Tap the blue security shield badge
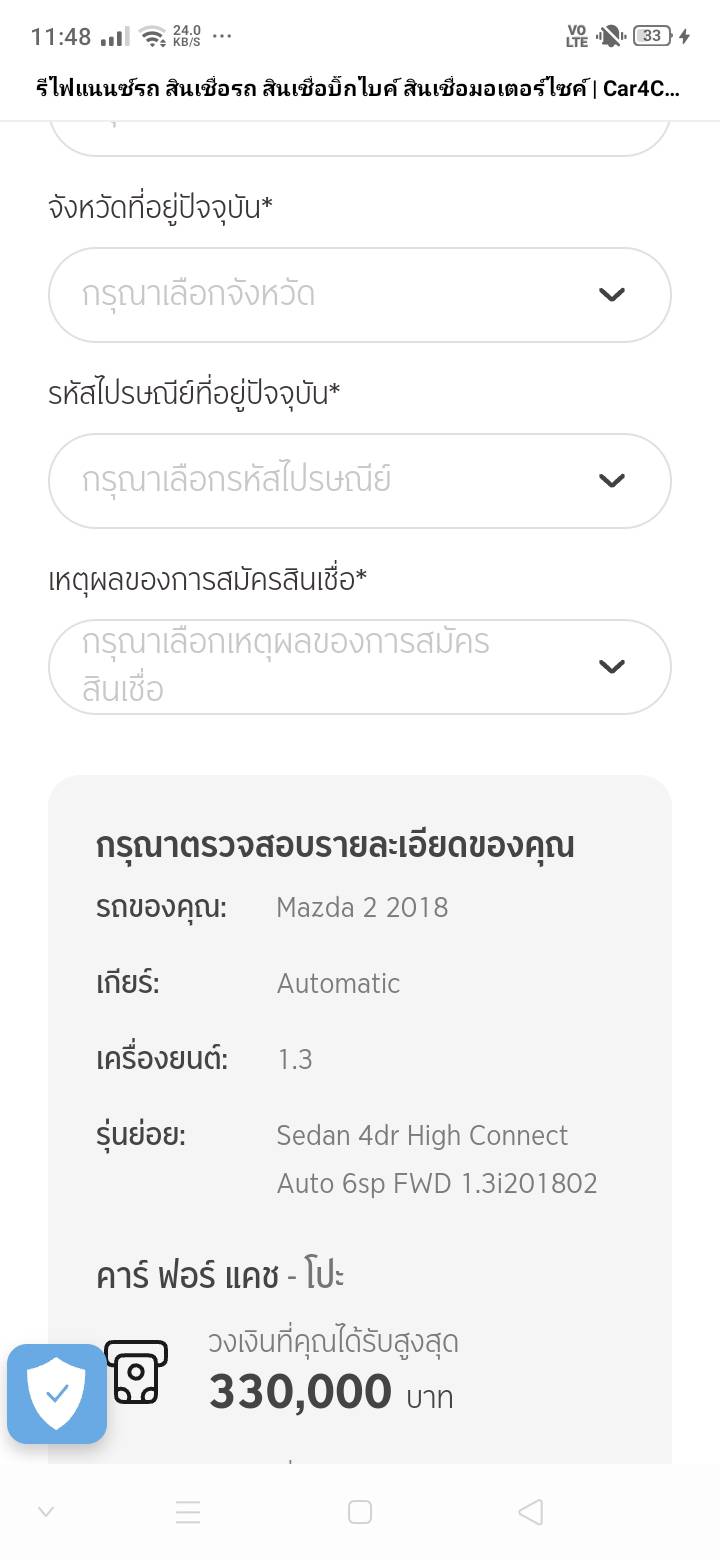The height and width of the screenshot is (1560, 720). pyautogui.click(x=57, y=1393)
